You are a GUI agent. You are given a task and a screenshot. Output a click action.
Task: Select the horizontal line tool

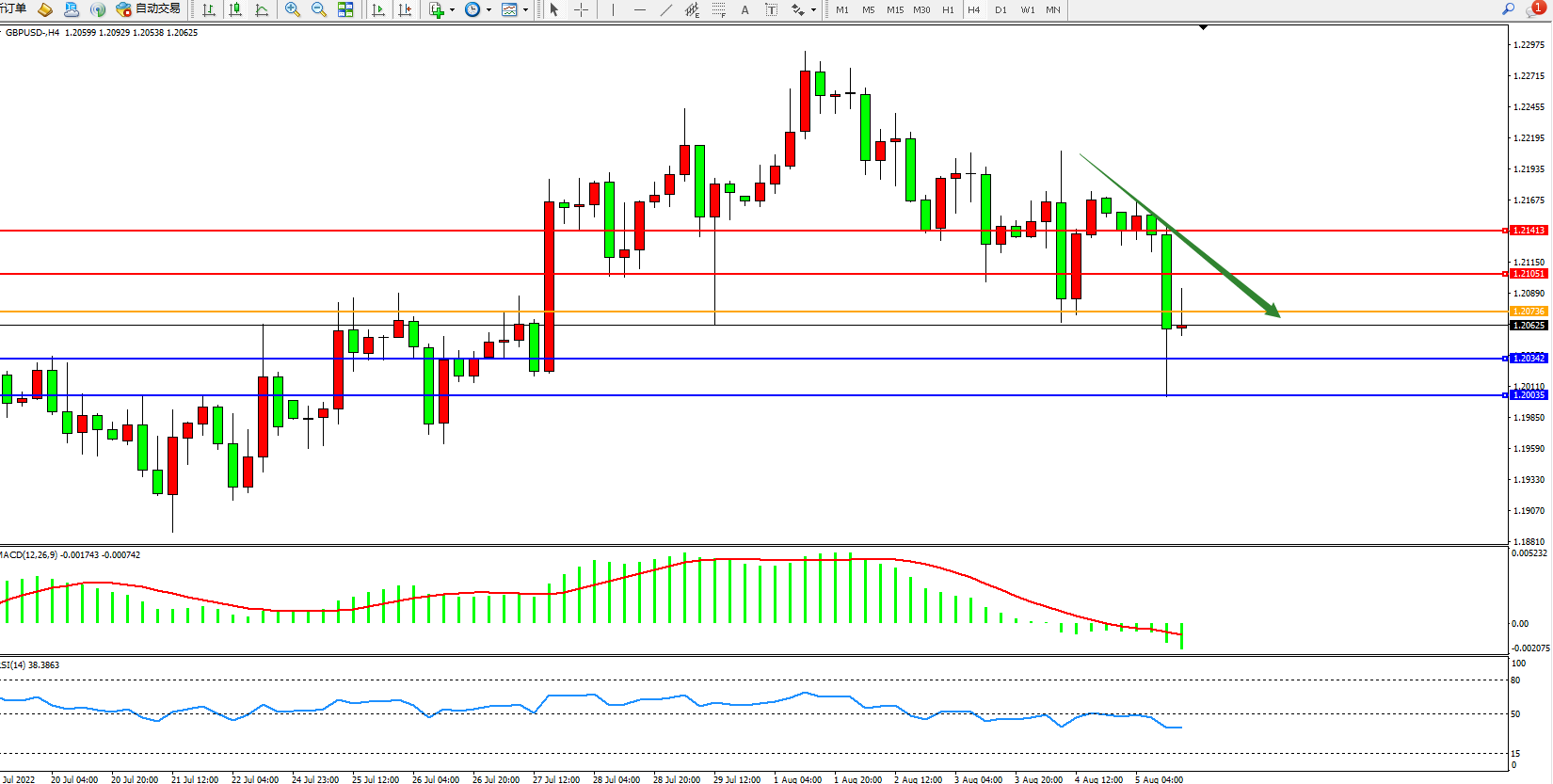(x=640, y=9)
